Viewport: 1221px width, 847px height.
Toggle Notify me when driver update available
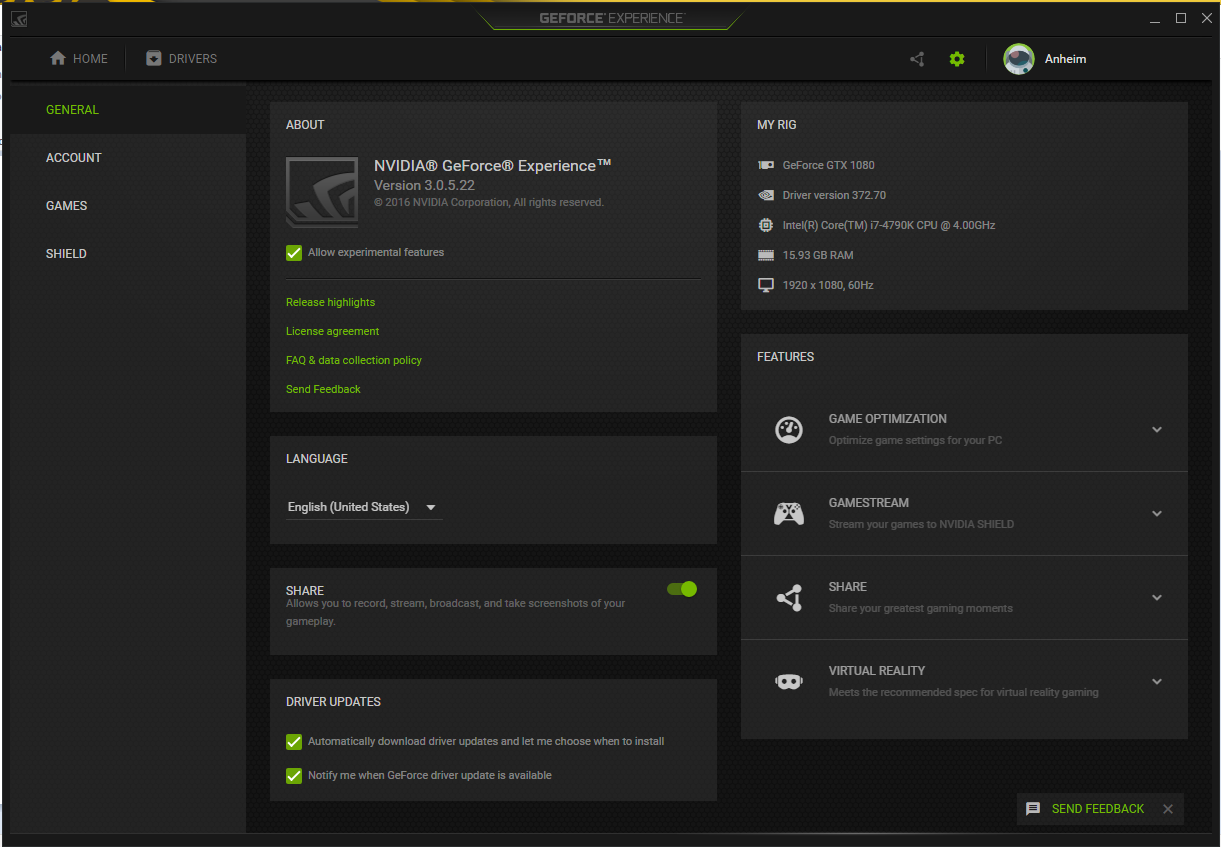[294, 776]
